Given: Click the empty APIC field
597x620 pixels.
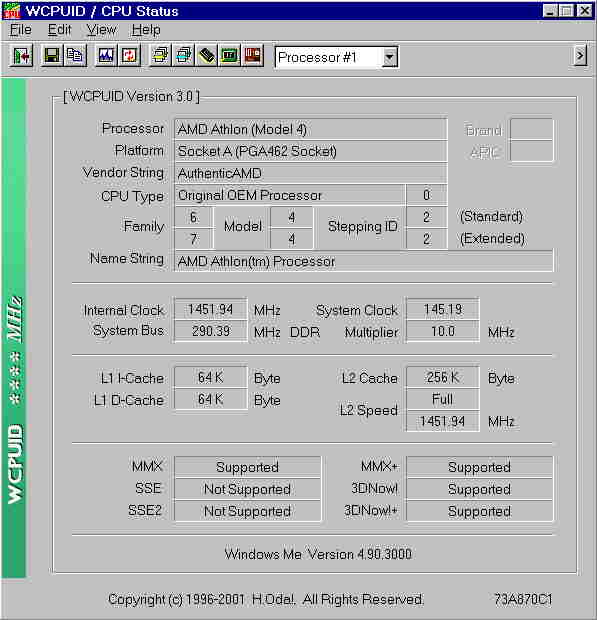Looking at the screenshot, I should click(x=531, y=151).
